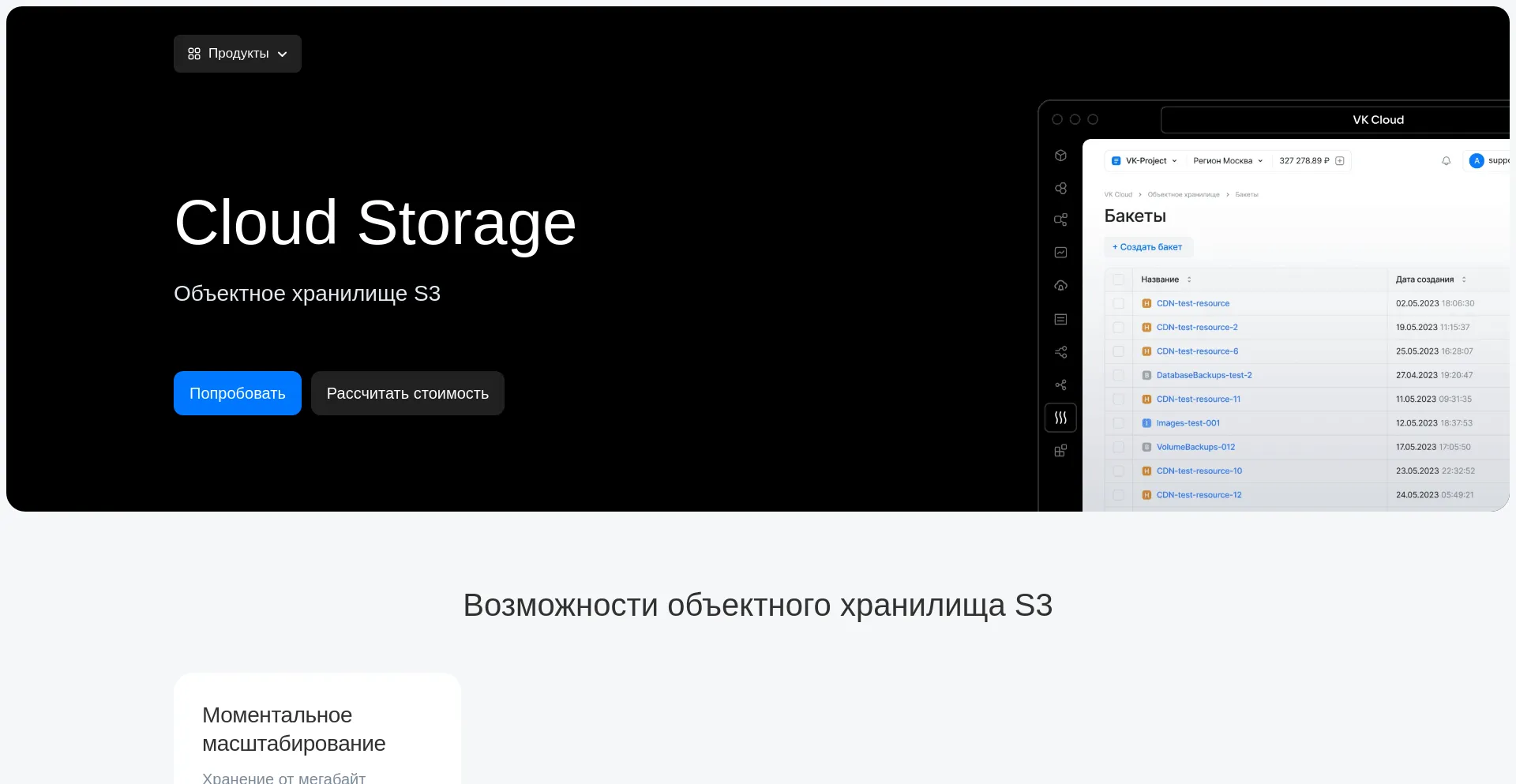Click the small share-nodes icon in sidebar
1516x784 pixels.
[1060, 385]
